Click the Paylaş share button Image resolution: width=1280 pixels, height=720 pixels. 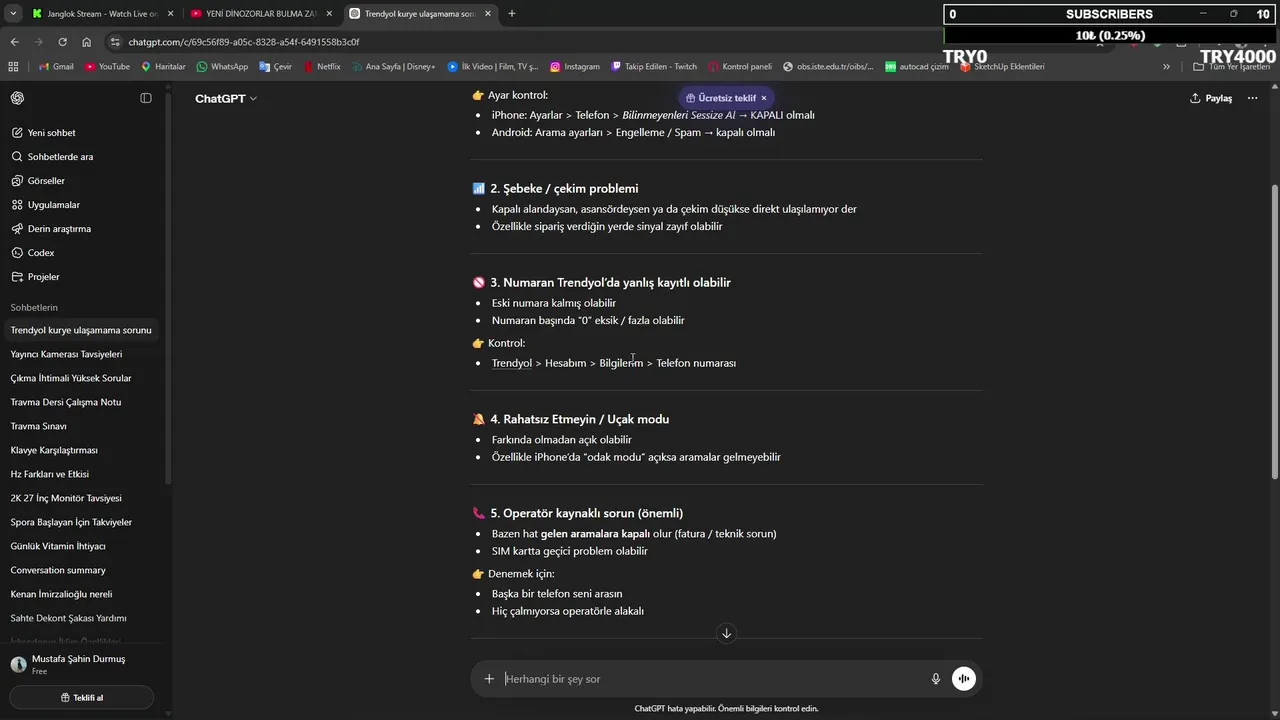(x=1211, y=98)
